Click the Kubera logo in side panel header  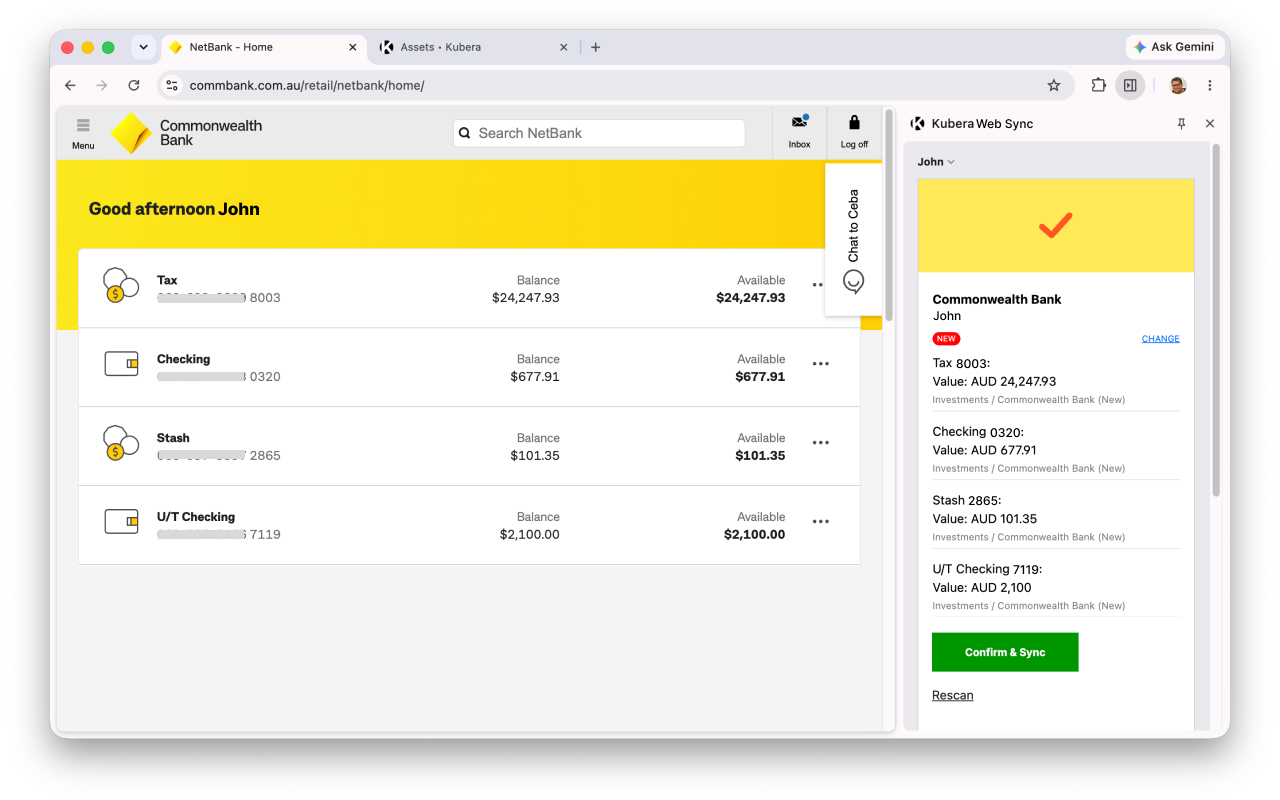(x=917, y=124)
